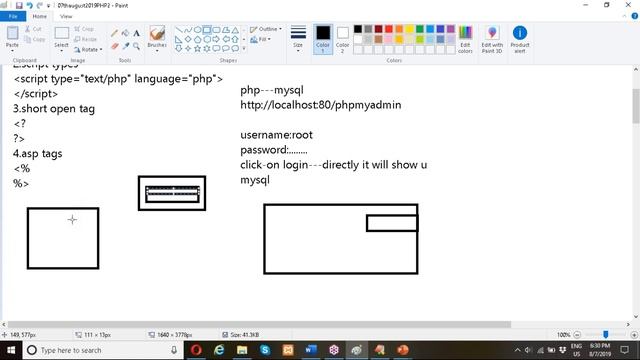Click the Paste clipboard icon
The image size is (640, 360).
pyautogui.click(x=12, y=33)
